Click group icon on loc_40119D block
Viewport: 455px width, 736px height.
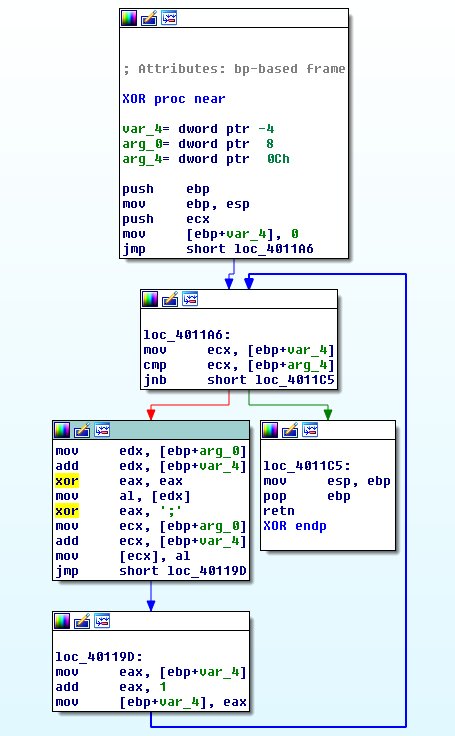click(102, 621)
